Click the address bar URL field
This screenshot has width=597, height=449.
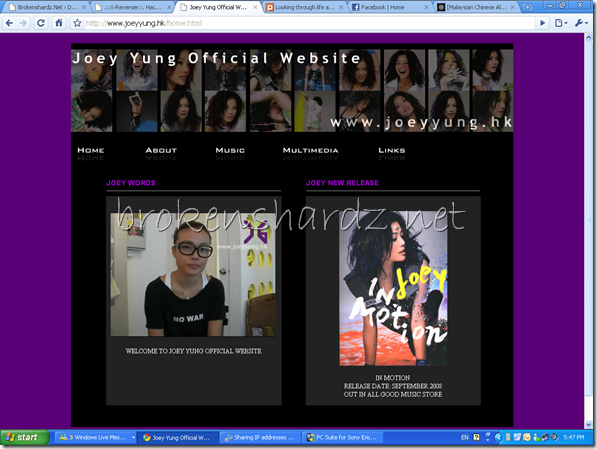point(308,23)
